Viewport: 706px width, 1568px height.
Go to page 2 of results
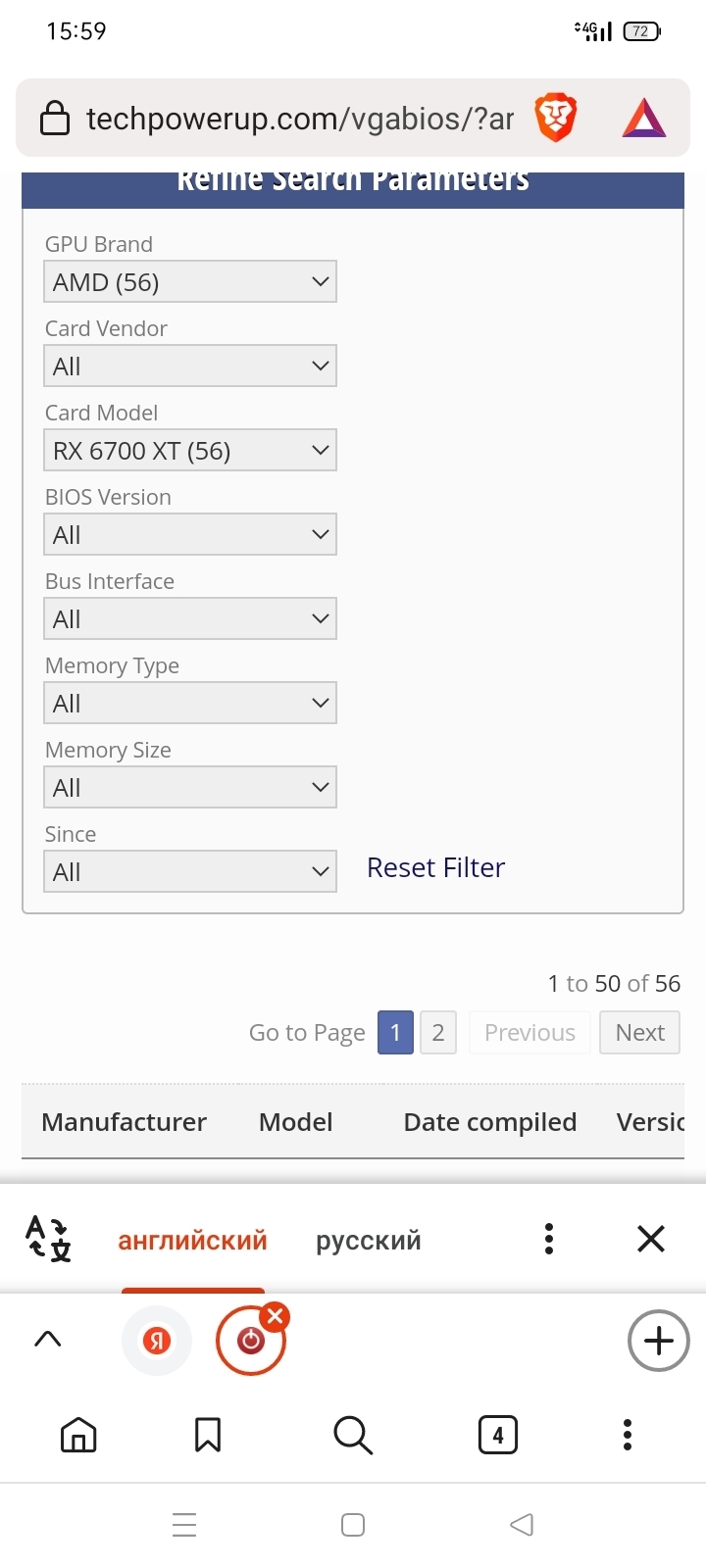coord(438,1032)
